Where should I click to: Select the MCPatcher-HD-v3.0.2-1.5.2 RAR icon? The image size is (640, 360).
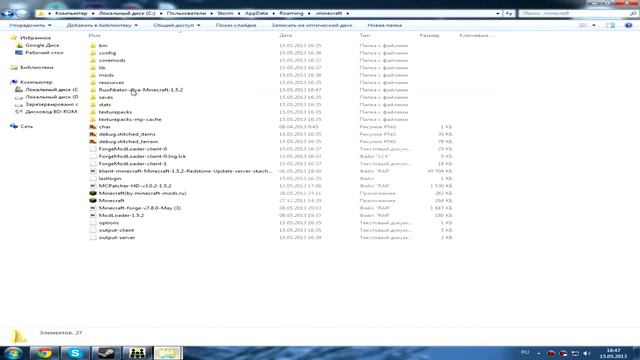click(93, 186)
